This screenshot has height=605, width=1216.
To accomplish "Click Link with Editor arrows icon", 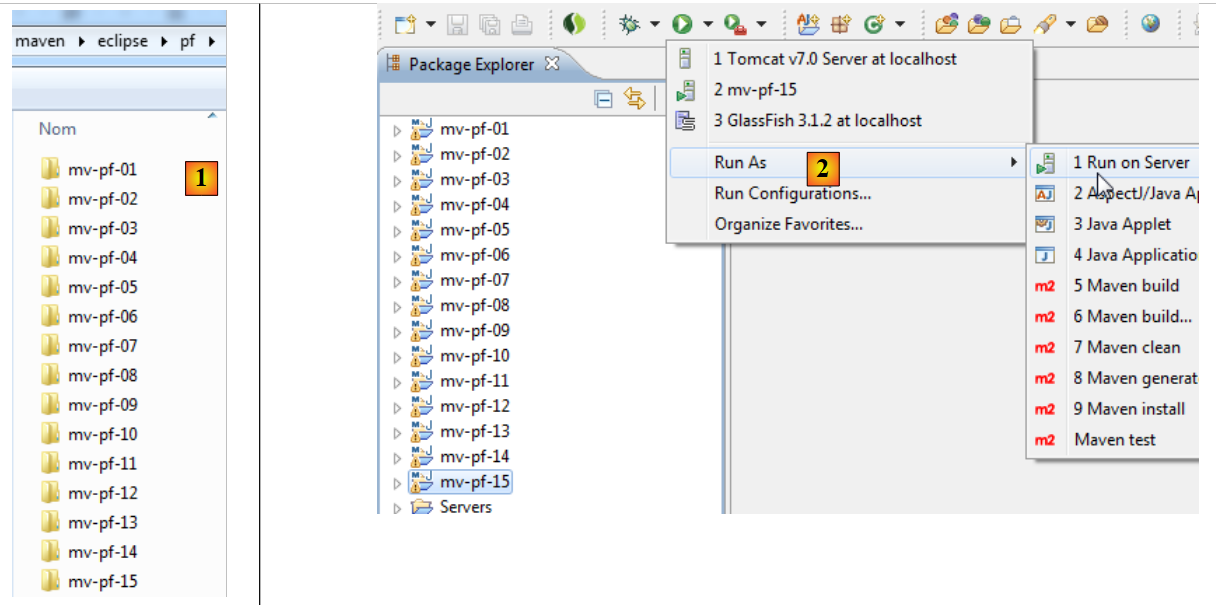I will 633,98.
